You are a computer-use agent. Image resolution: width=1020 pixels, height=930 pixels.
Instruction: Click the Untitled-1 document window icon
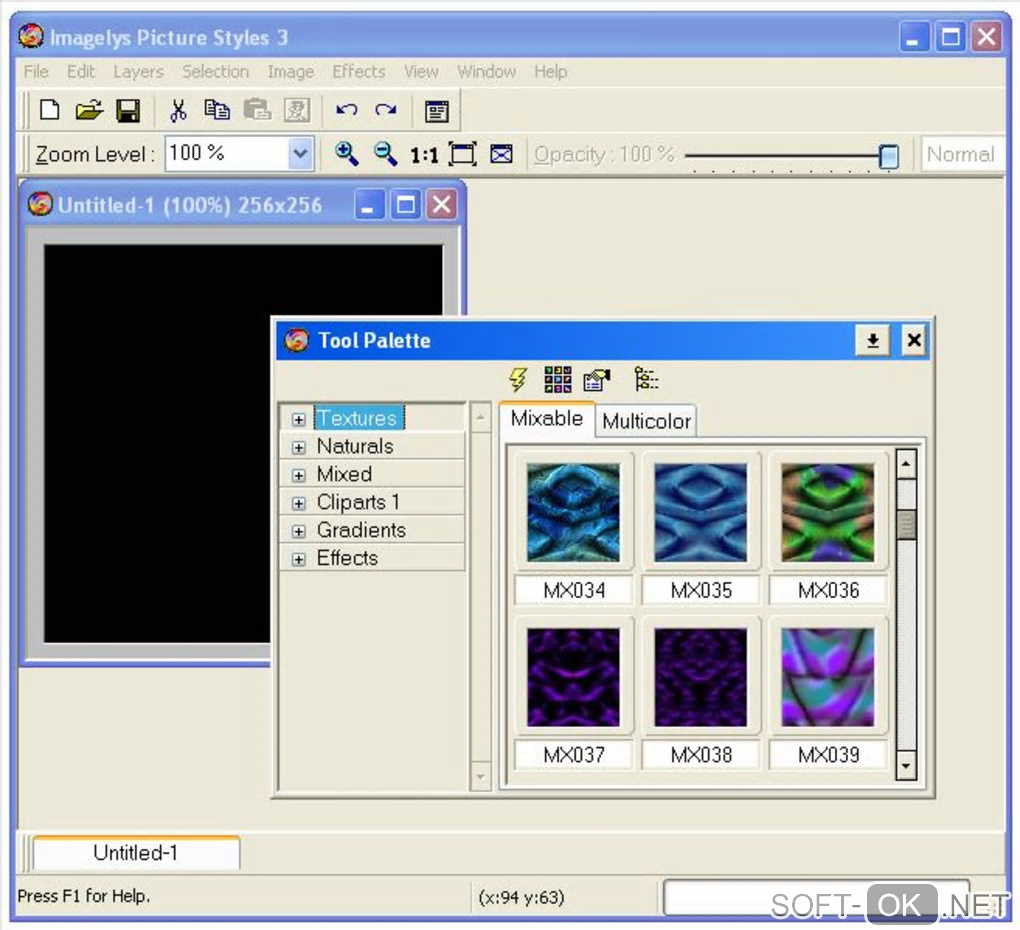click(40, 204)
